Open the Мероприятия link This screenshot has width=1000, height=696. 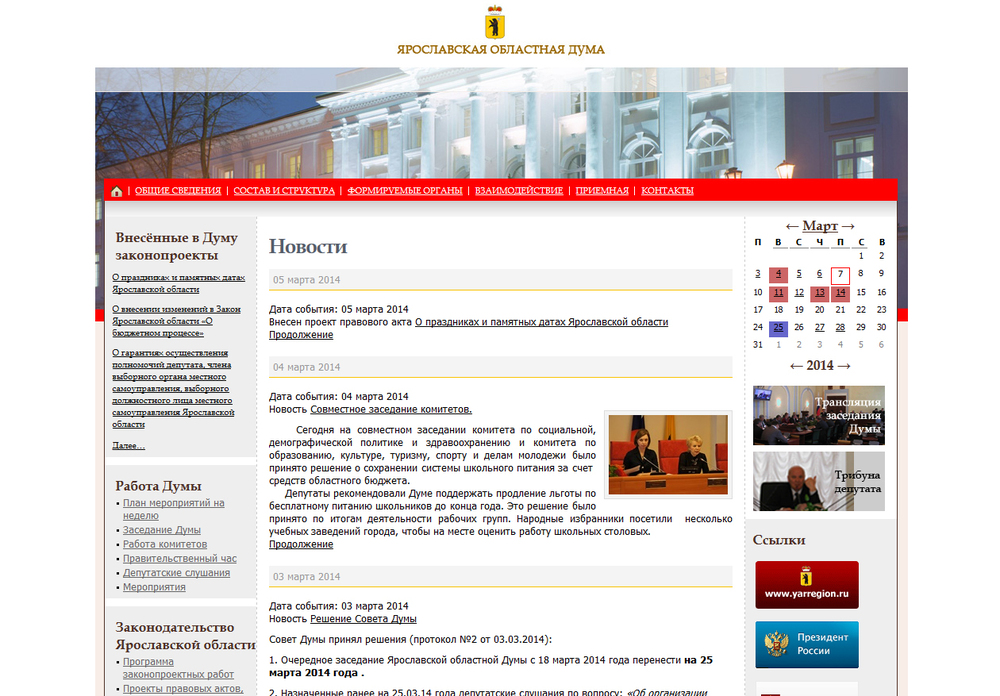(154, 588)
